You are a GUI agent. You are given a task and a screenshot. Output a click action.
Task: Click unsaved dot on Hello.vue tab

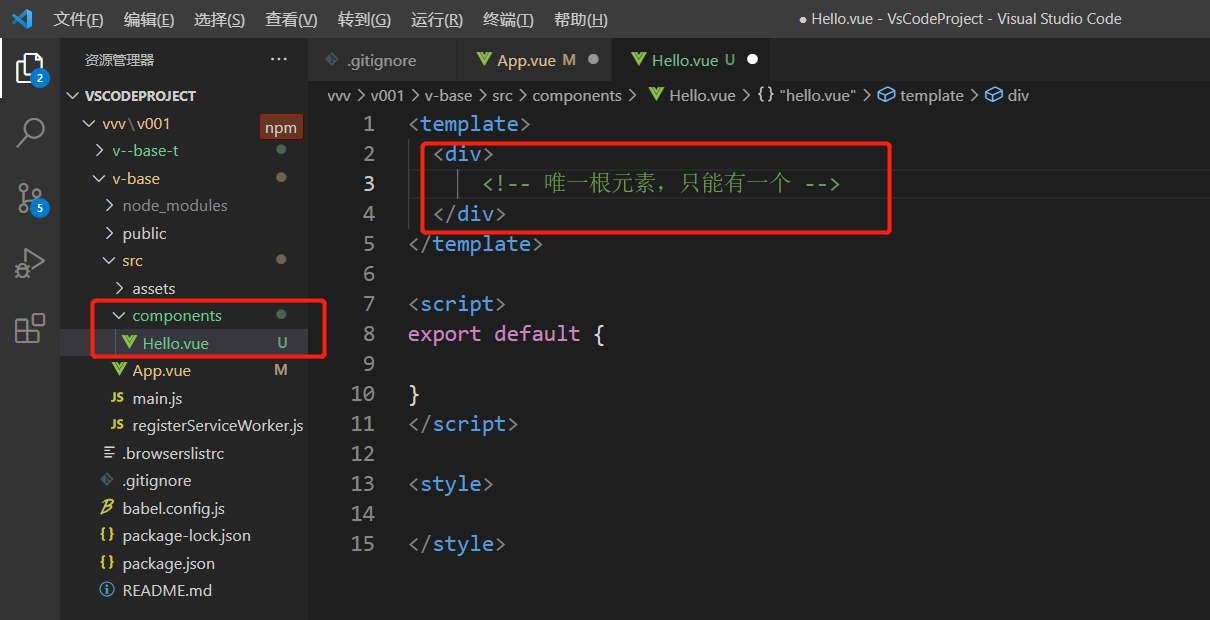click(x=752, y=60)
